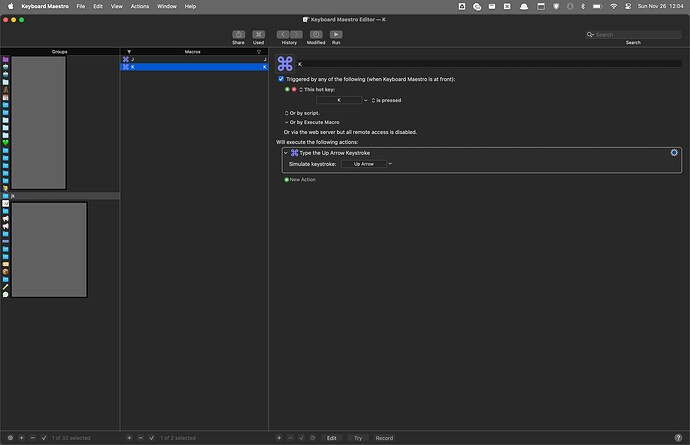This screenshot has width=690, height=445.
Task: Click the Groups column header
Action: [x=59, y=51]
